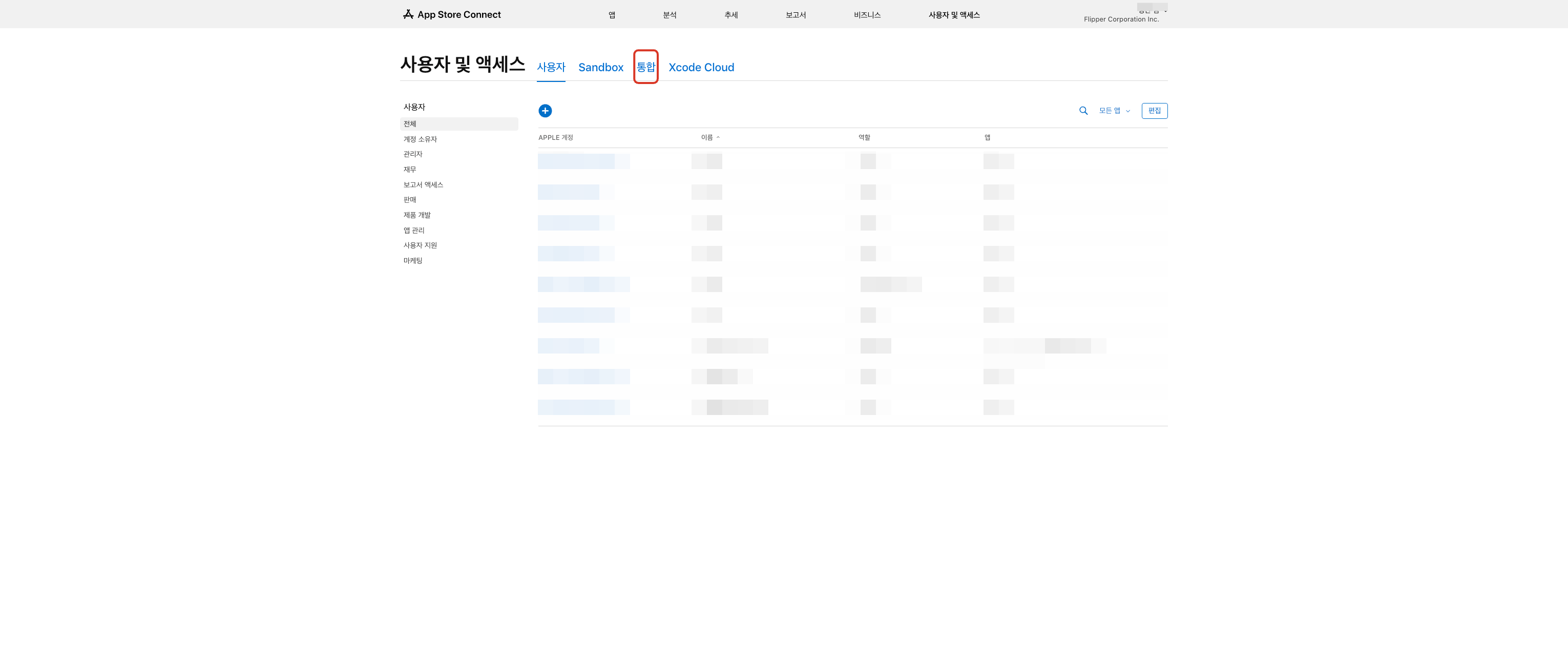Click the 편집 button
The height and width of the screenshot is (663, 1568).
coord(1154,111)
